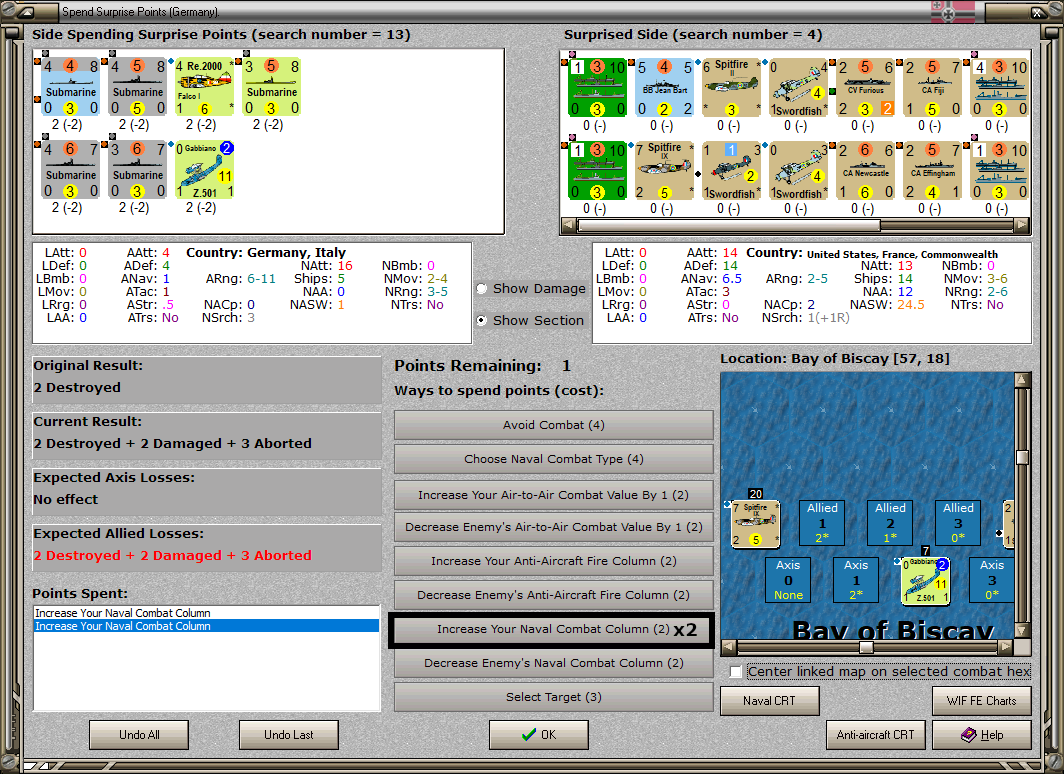Click the Allied section 3 box on the map
The image size is (1064, 774).
(957, 523)
